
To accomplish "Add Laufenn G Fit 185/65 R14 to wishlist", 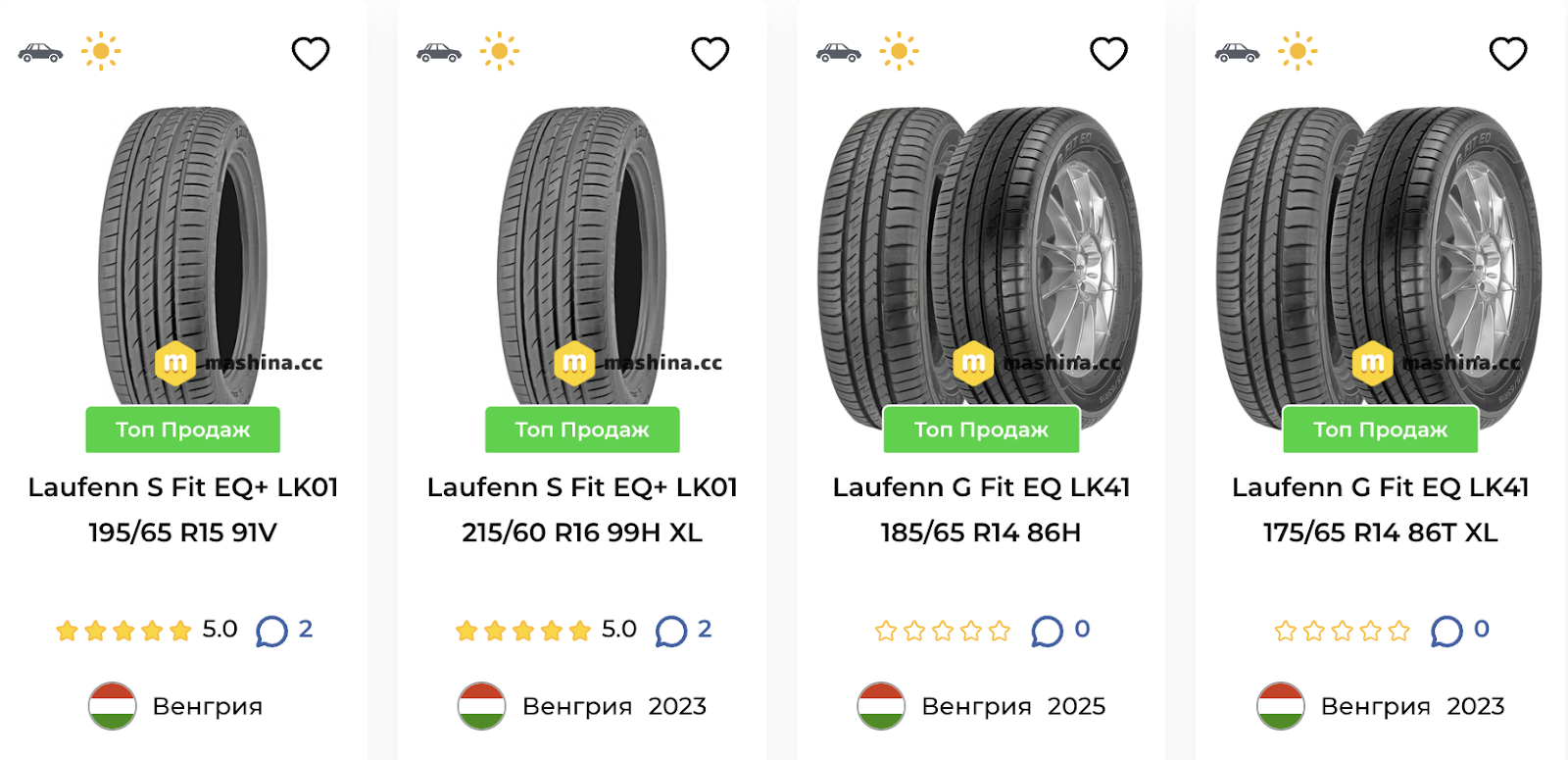I will pos(1108,53).
